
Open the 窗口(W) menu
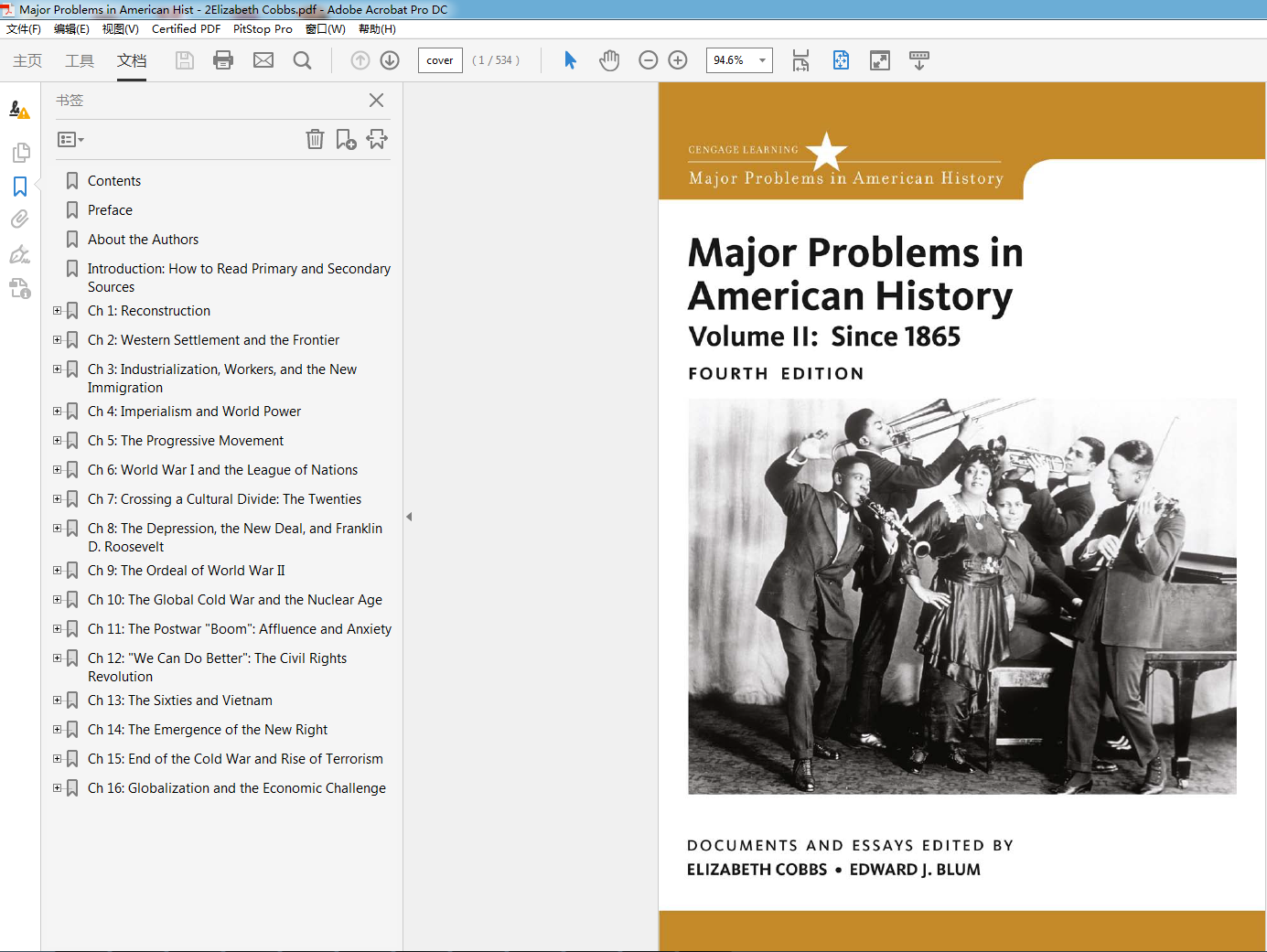326,29
